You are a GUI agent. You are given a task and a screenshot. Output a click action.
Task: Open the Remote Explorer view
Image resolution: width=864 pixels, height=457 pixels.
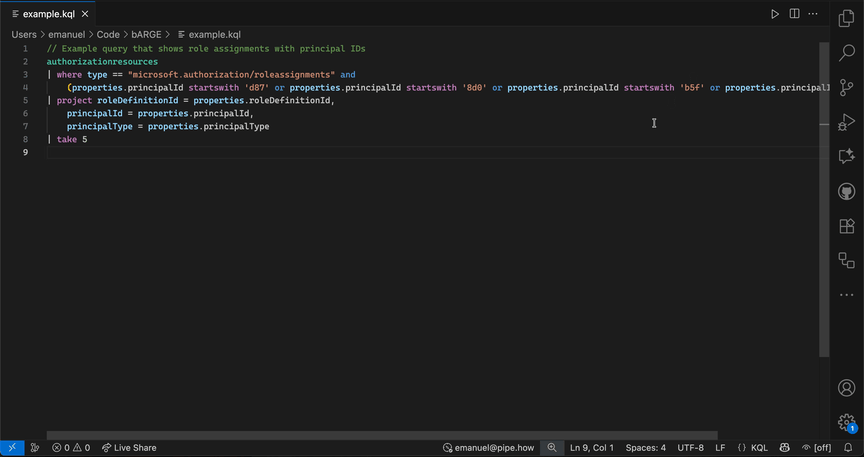(846, 260)
